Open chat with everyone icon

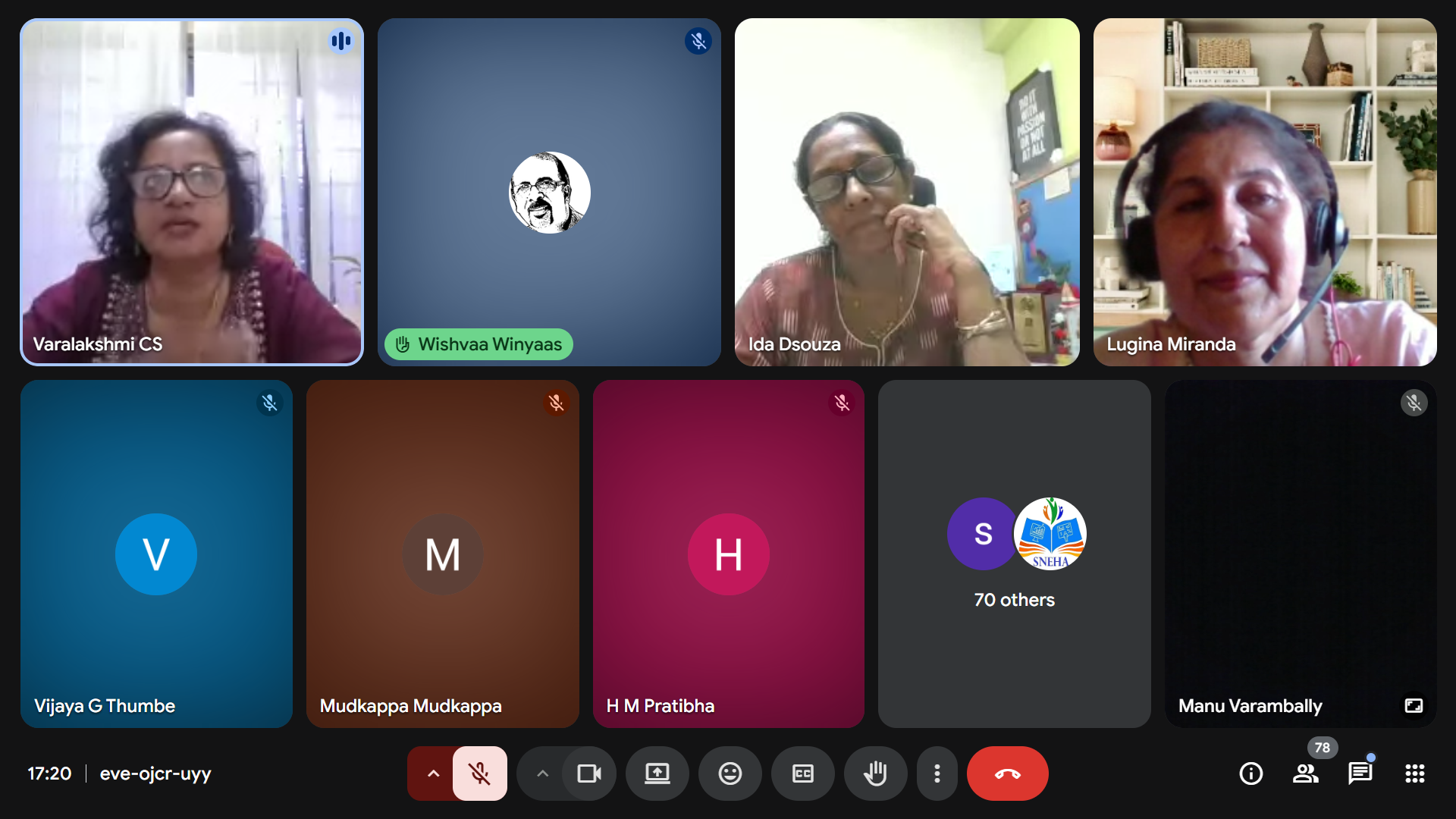tap(1360, 773)
